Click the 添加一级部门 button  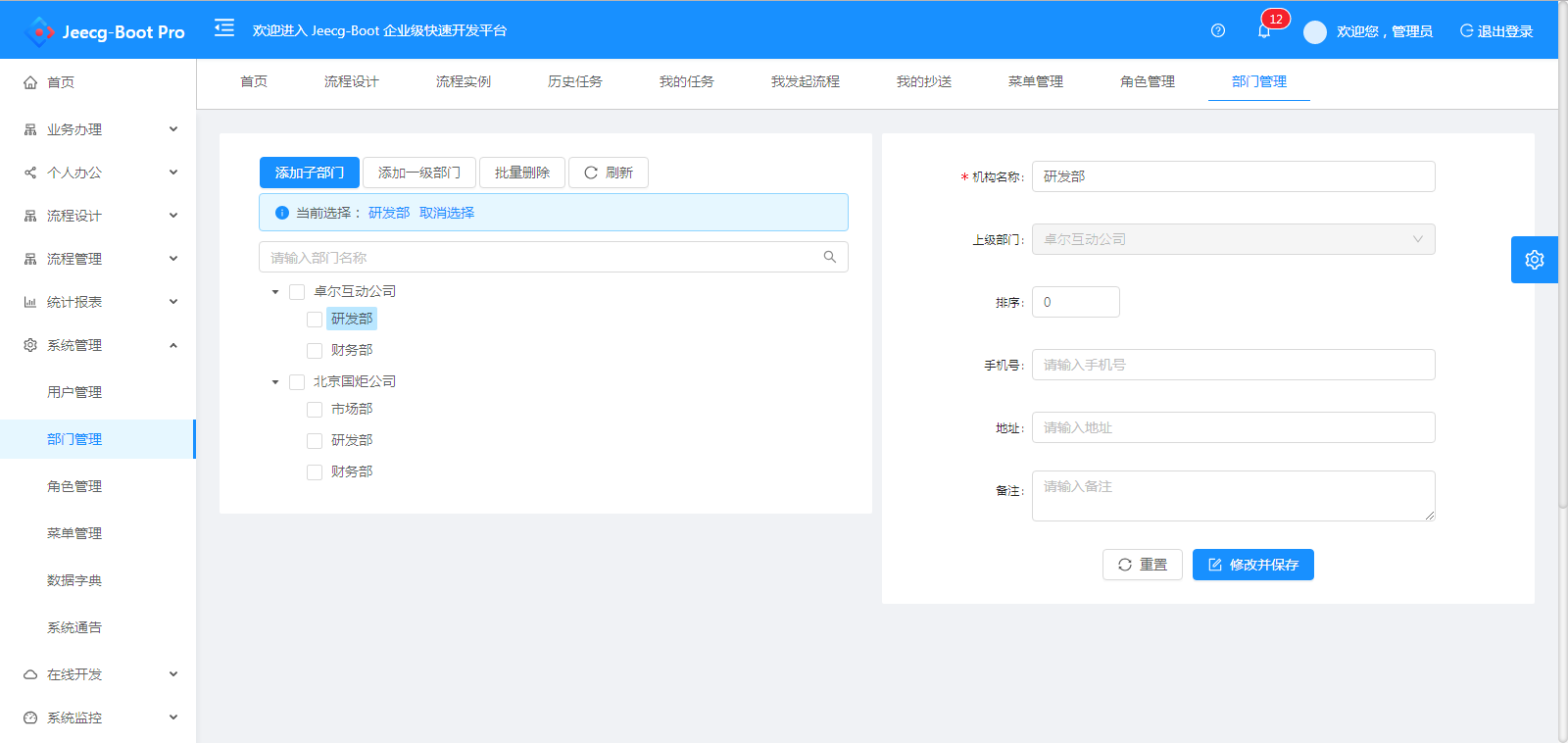(419, 173)
